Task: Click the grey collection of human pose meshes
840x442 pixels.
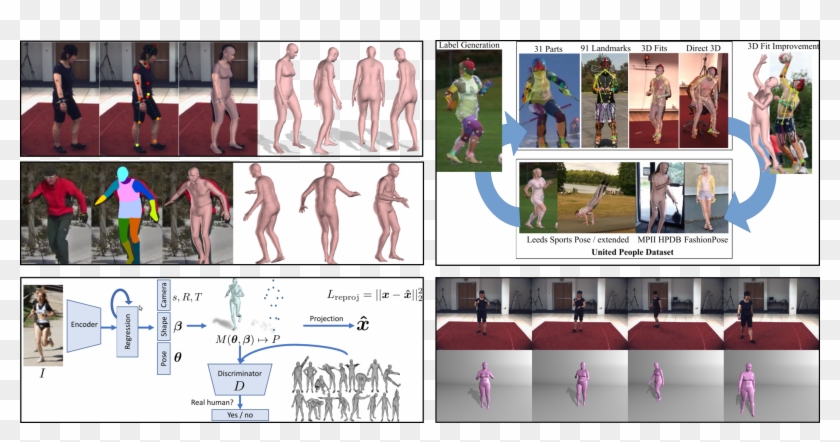Action: 346,389
